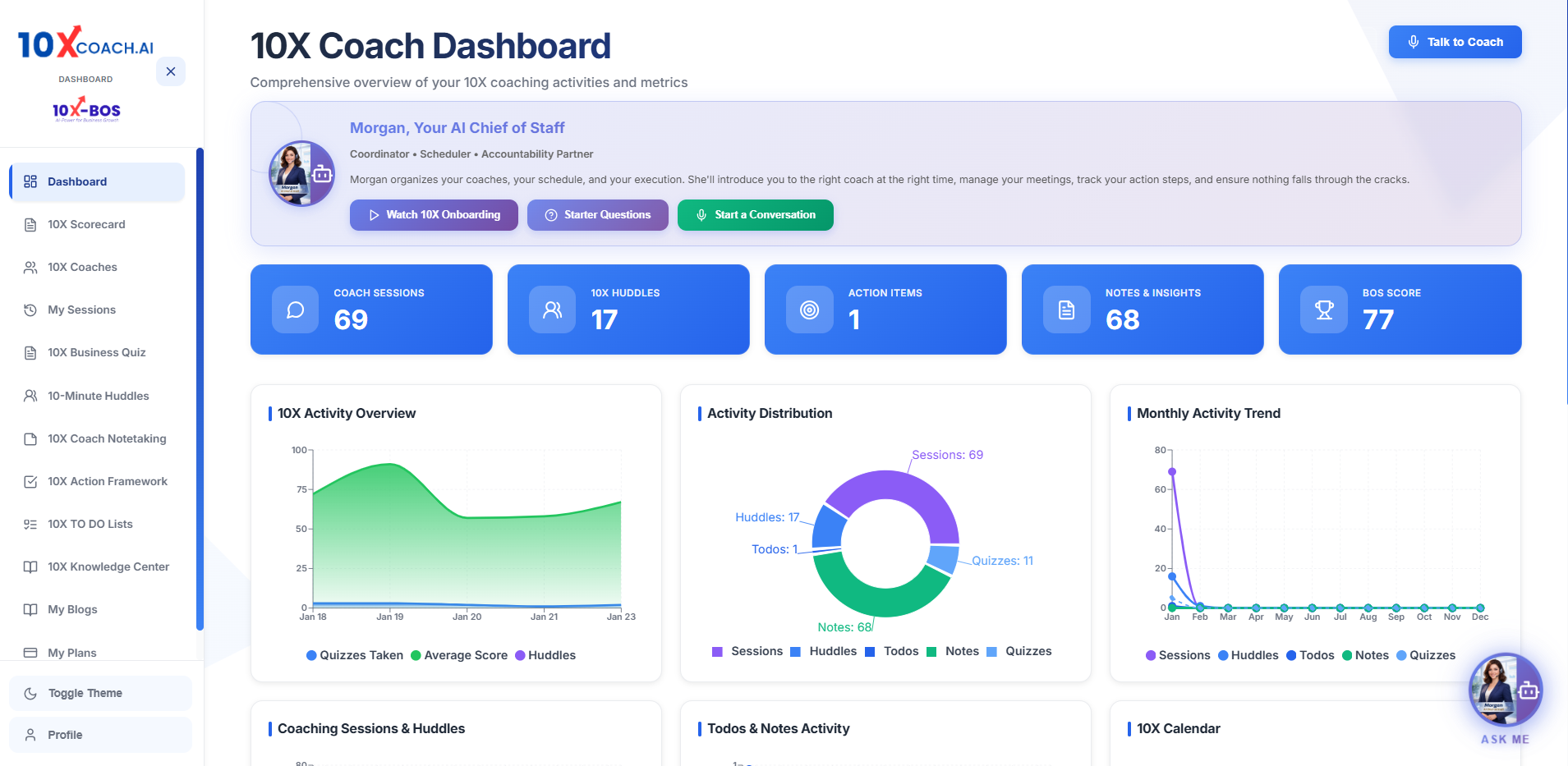The height and width of the screenshot is (766, 1568).
Task: Close the sidebar with the X icon
Action: [x=171, y=71]
